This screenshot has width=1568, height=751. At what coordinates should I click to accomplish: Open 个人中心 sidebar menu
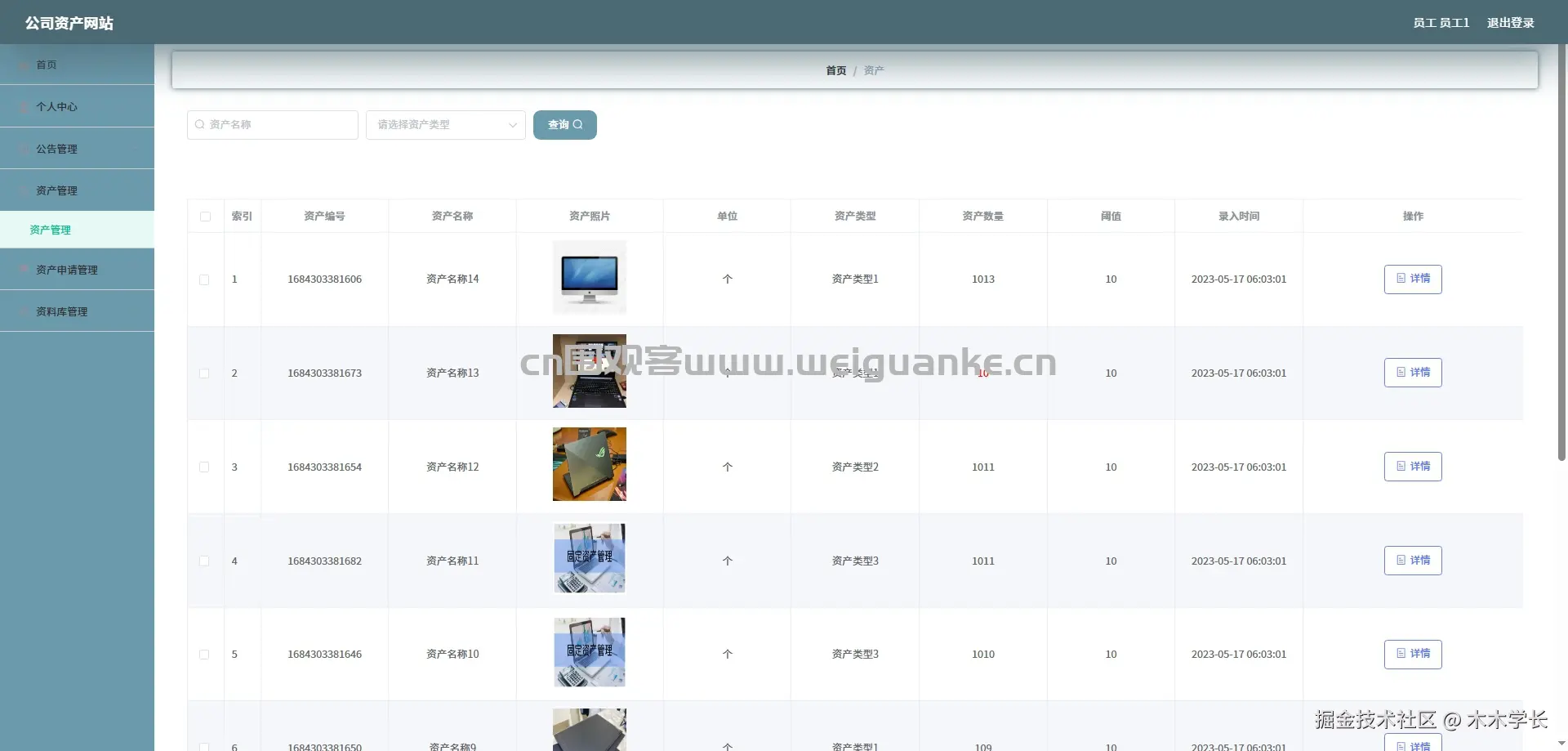[x=77, y=106]
